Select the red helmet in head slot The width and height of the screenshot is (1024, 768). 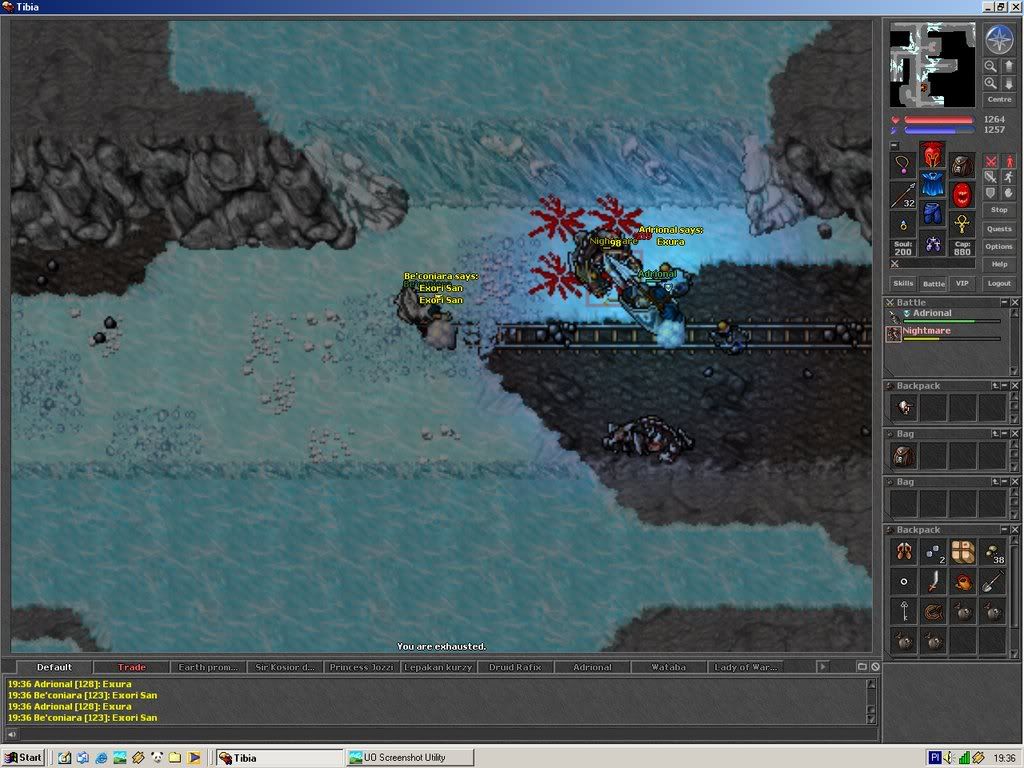933,155
